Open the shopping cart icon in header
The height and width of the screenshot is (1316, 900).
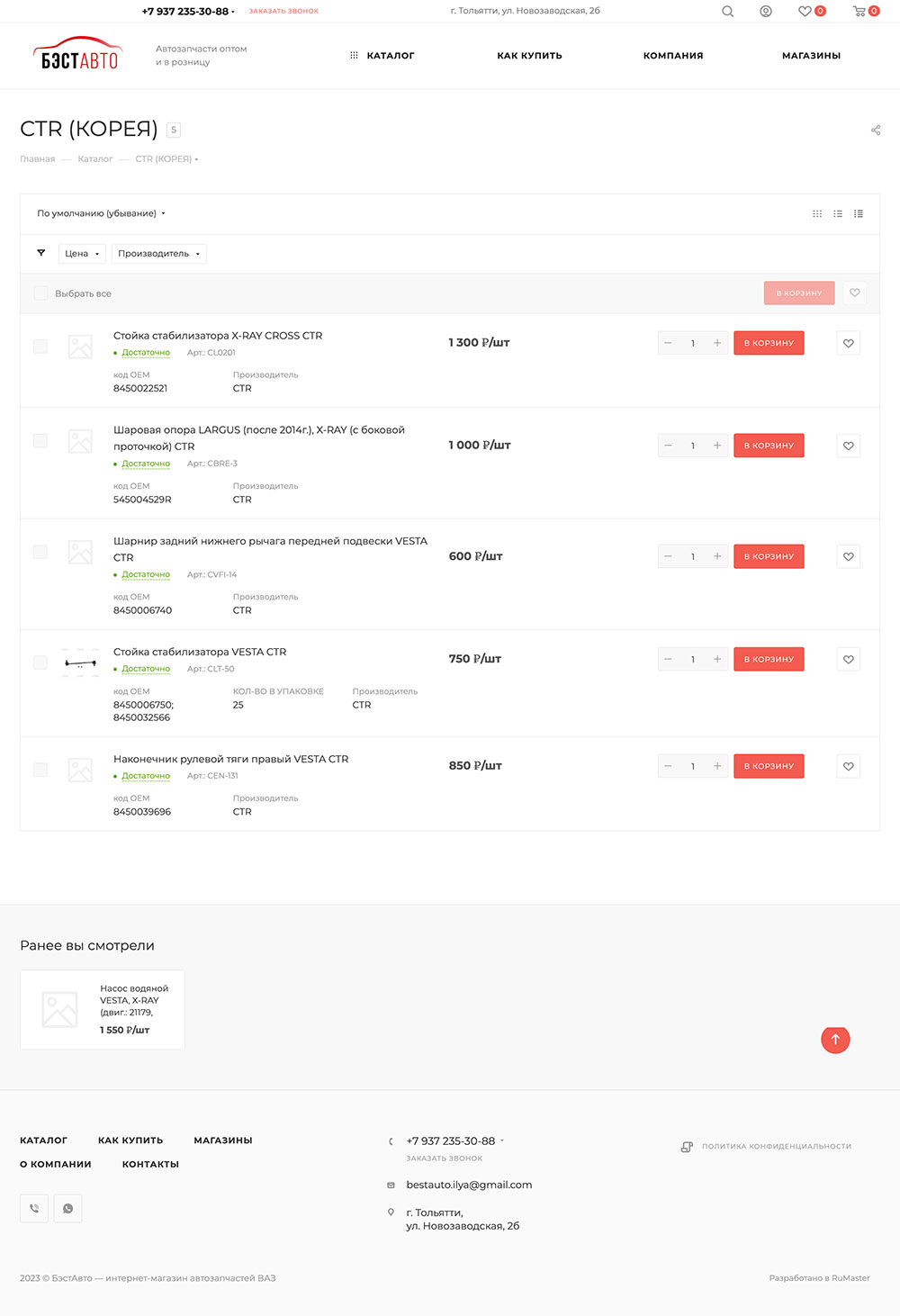[860, 12]
